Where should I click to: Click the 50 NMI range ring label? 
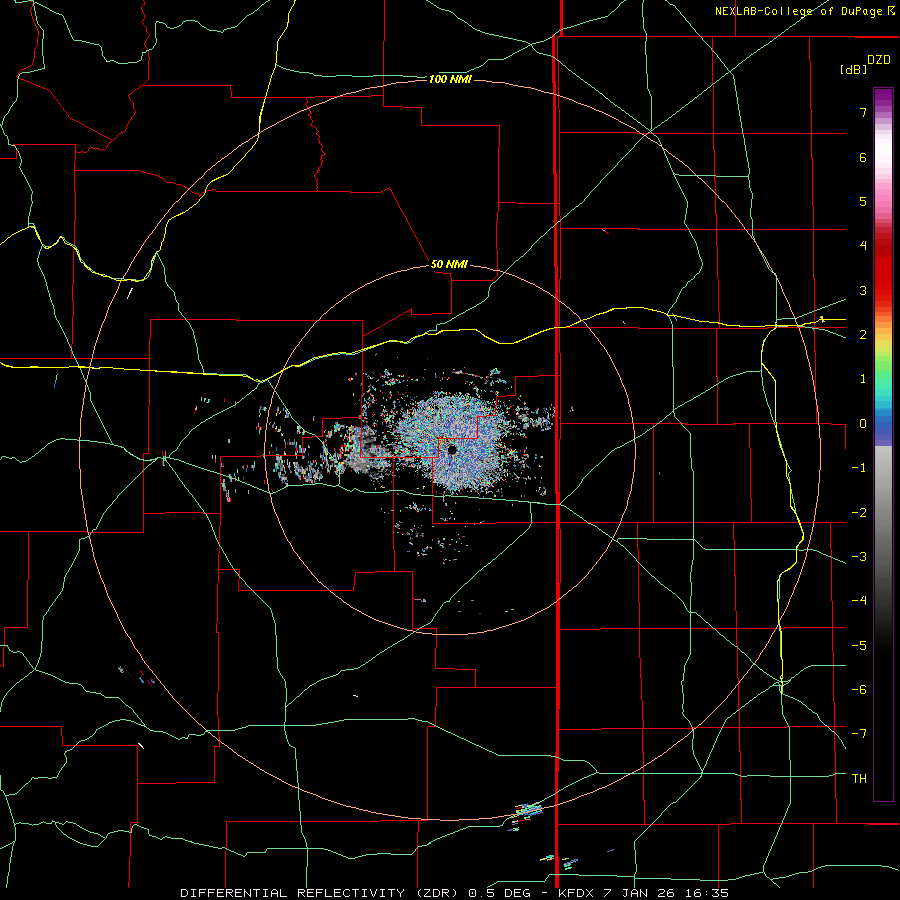[x=449, y=264]
